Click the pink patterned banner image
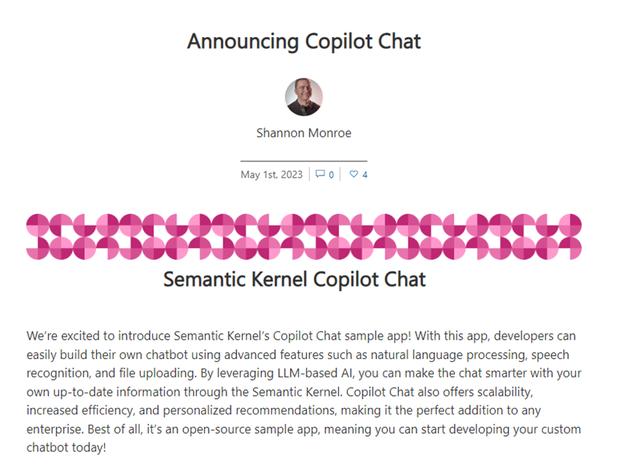Screen dimensions: 640x467 tap(304, 235)
